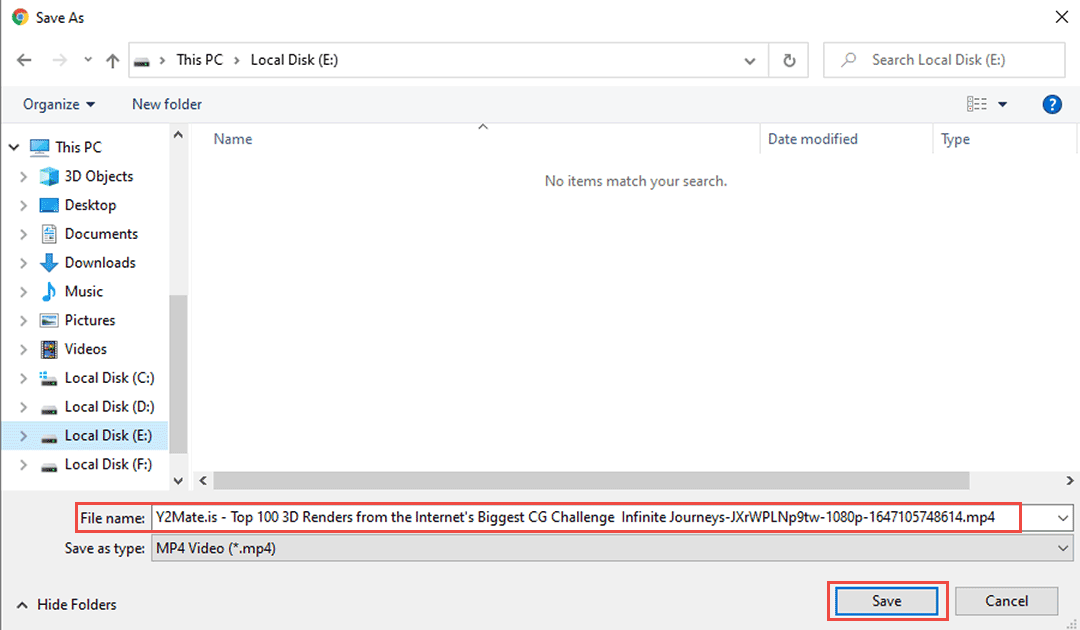This screenshot has width=1080, height=630.
Task: Open 3D Objects folder
Action: pos(98,176)
